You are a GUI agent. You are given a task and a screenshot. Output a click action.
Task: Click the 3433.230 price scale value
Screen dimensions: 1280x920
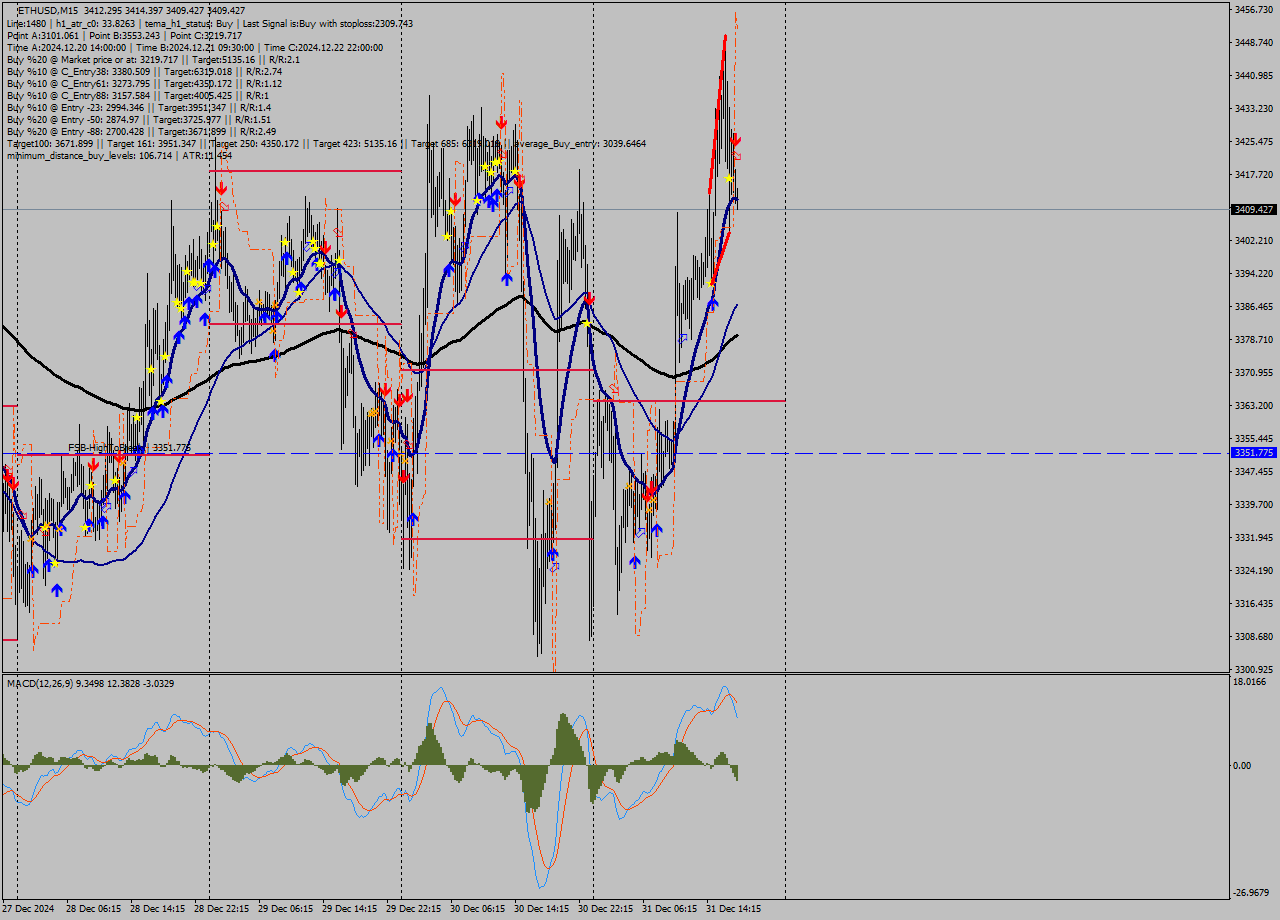pos(1253,108)
